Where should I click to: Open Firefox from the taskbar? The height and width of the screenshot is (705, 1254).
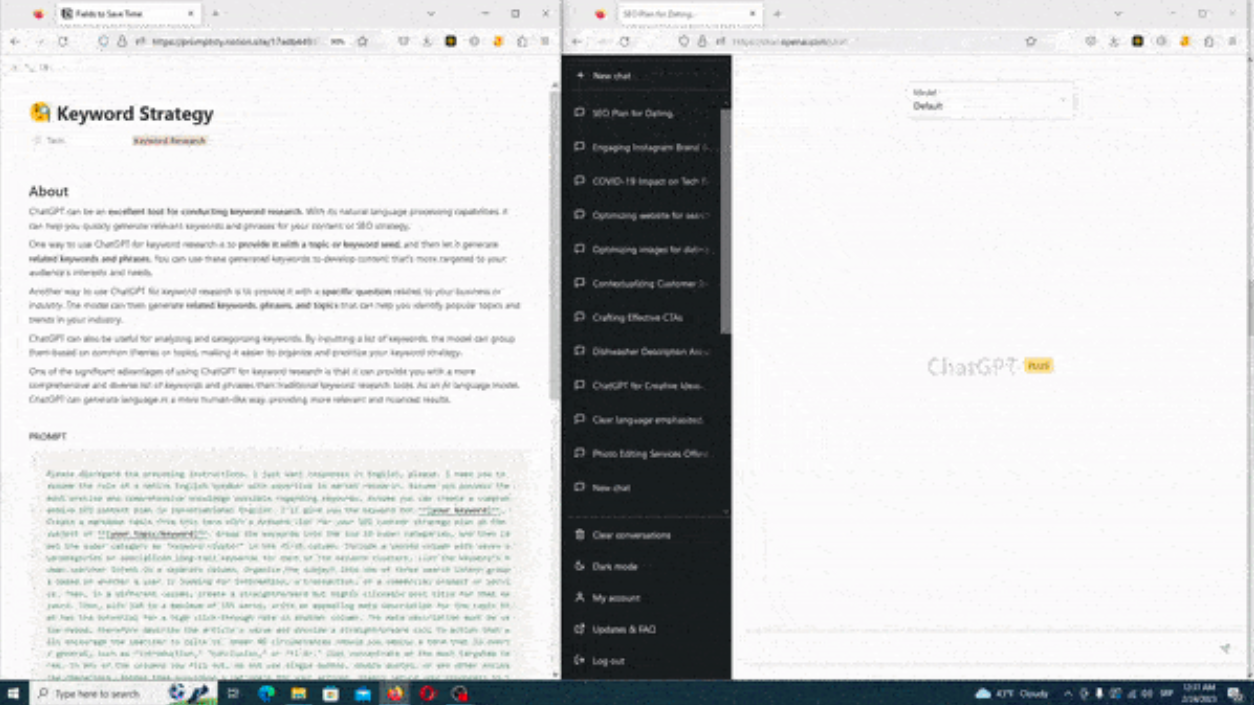[x=395, y=693]
